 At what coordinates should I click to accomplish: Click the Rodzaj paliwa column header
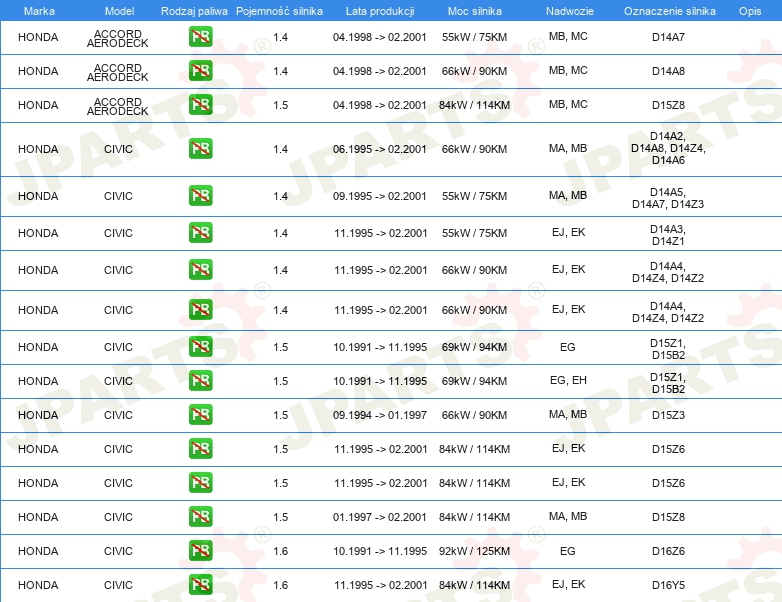(x=195, y=11)
